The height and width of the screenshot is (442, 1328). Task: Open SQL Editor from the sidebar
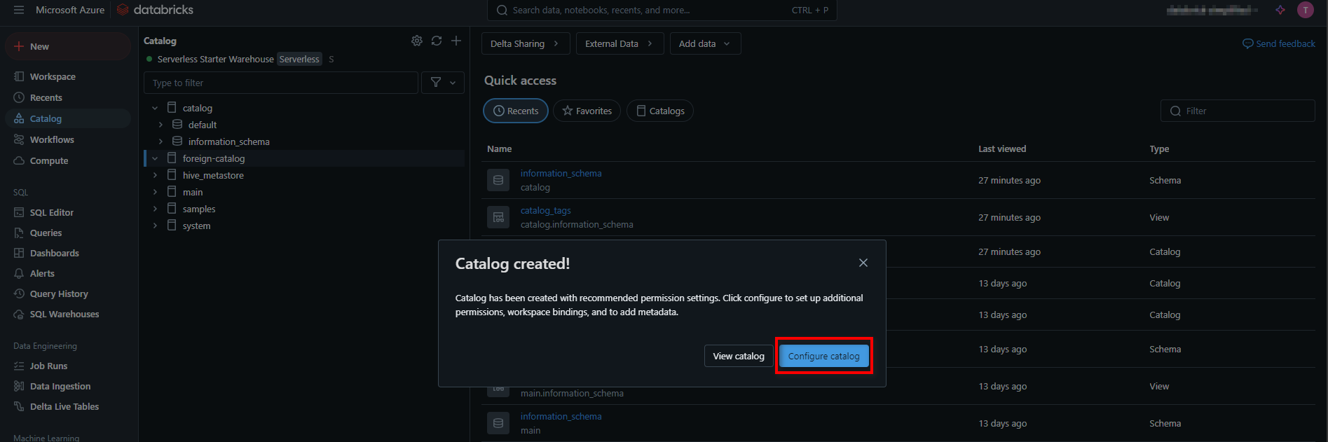[51, 212]
